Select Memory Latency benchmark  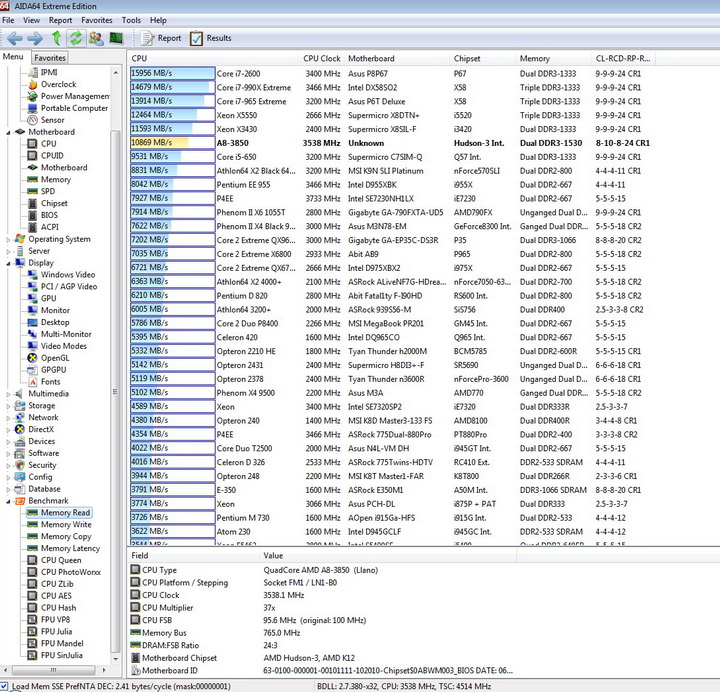pyautogui.click(x=70, y=549)
